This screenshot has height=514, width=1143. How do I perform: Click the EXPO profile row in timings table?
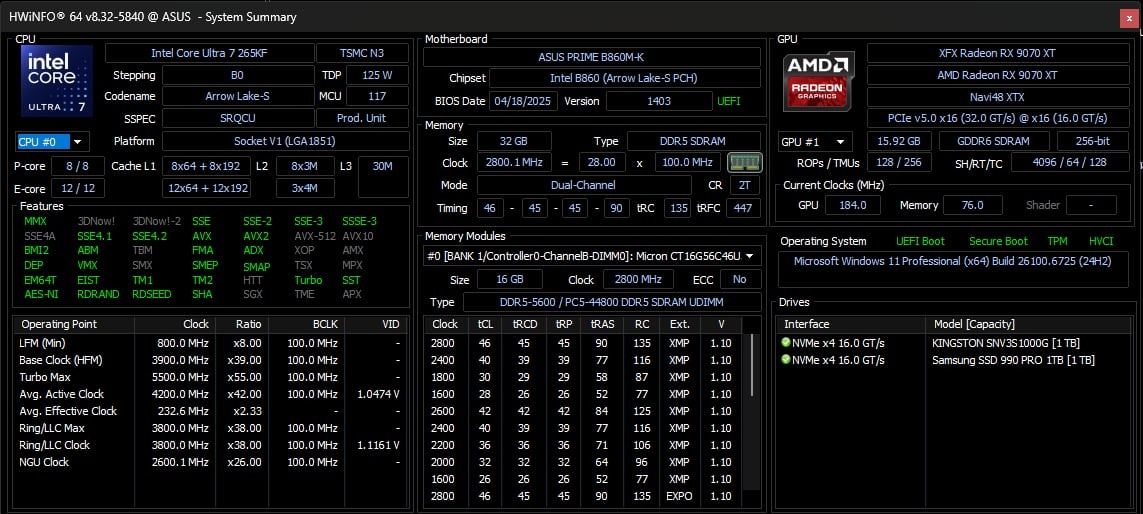click(x=585, y=497)
